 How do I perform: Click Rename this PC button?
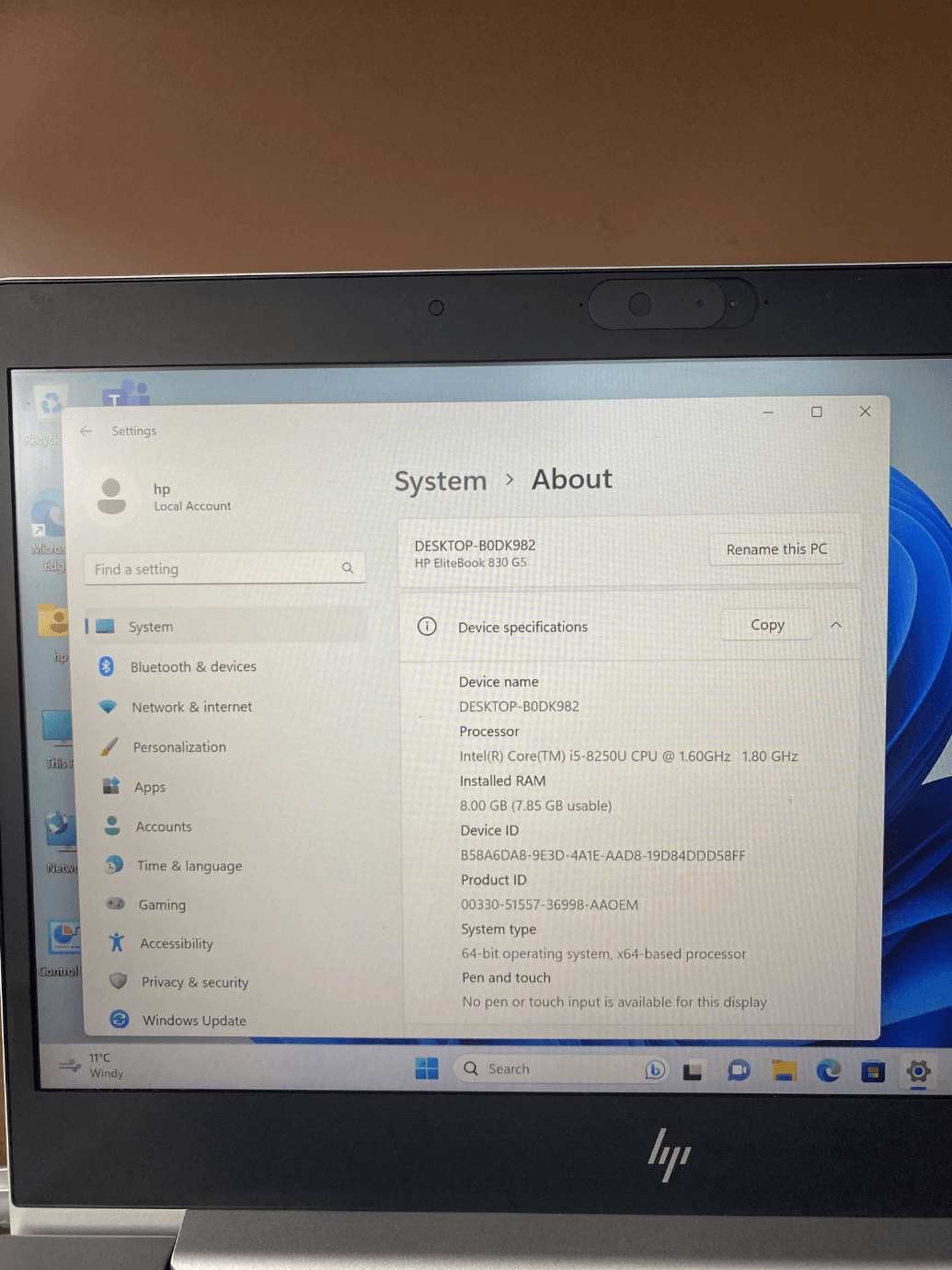[x=776, y=548]
